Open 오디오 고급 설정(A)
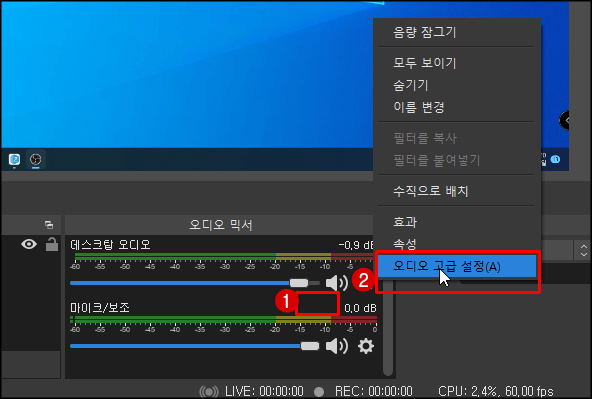Viewport: 592px width, 399px height. [x=457, y=267]
